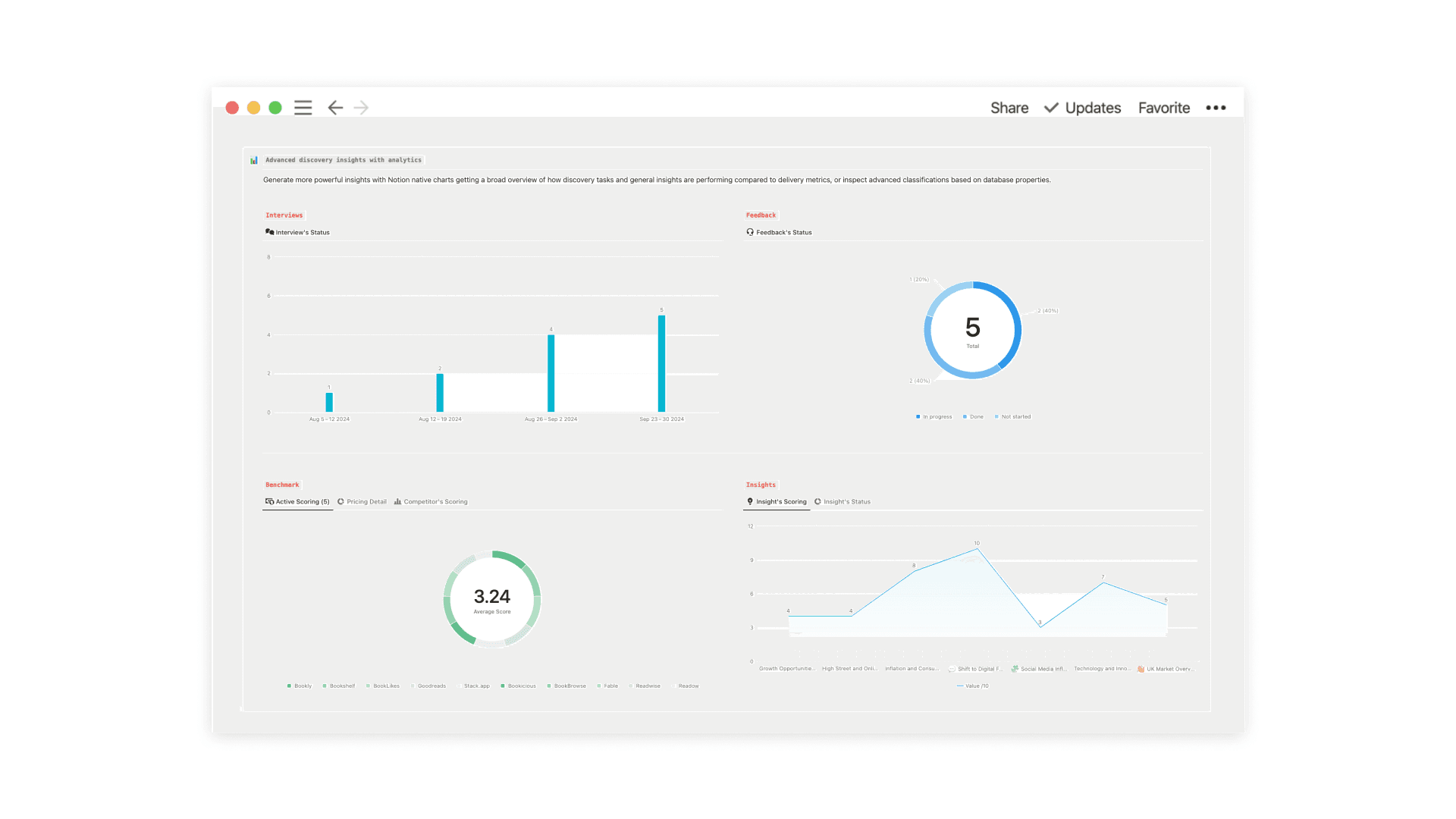Click the speech bubble icon by Shift to Digital

coord(952,669)
